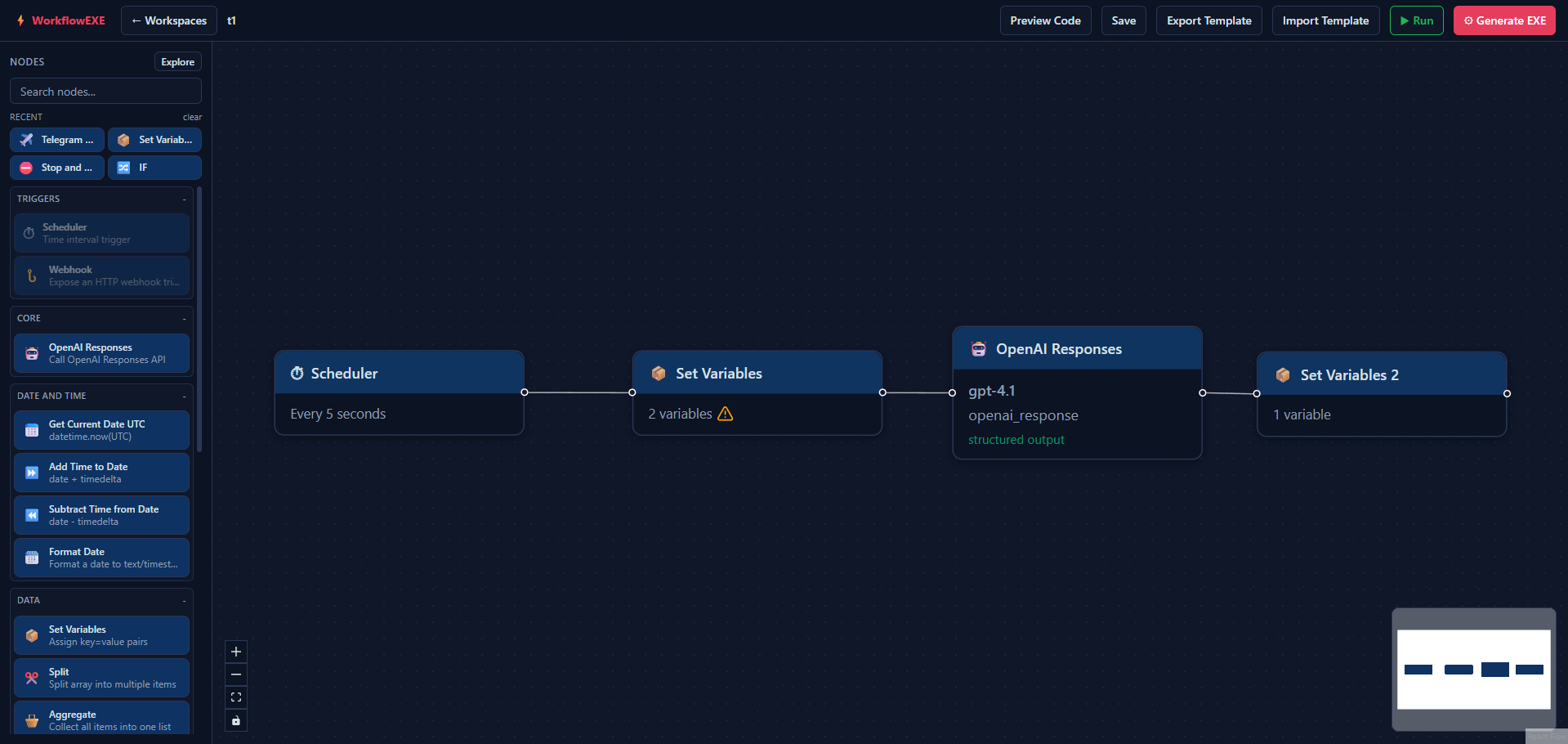
Task: Click the Preview Code button
Action: (1045, 20)
